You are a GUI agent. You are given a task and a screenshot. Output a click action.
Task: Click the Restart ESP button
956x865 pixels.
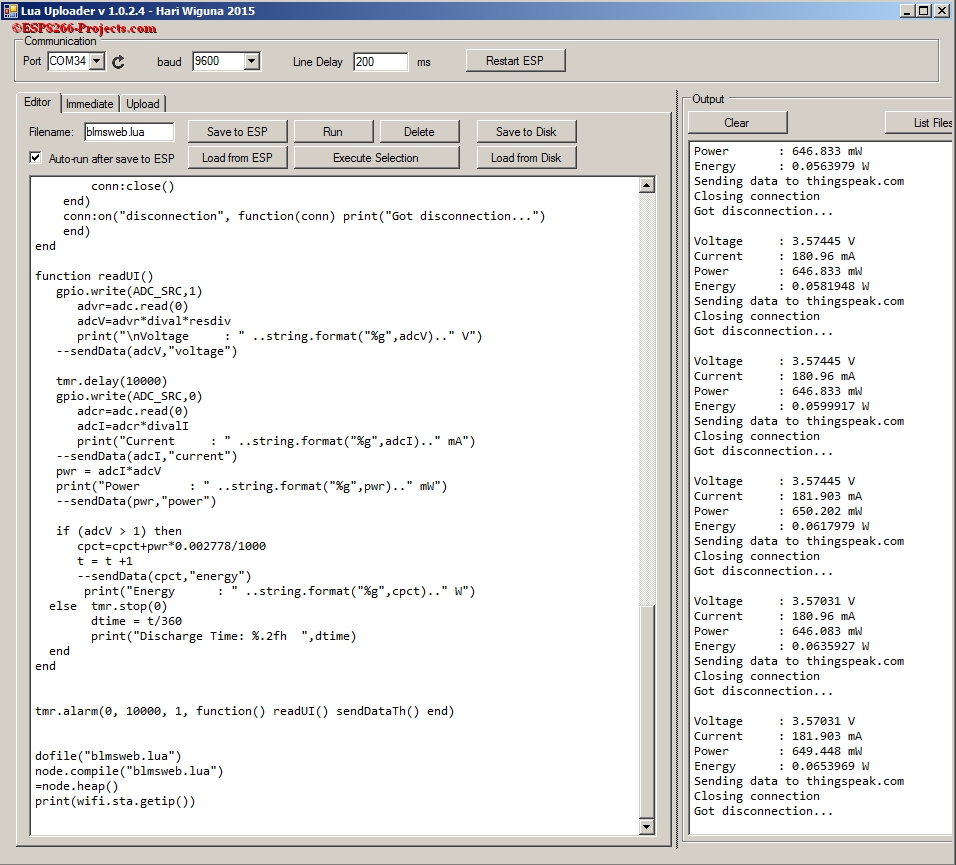pyautogui.click(x=515, y=61)
